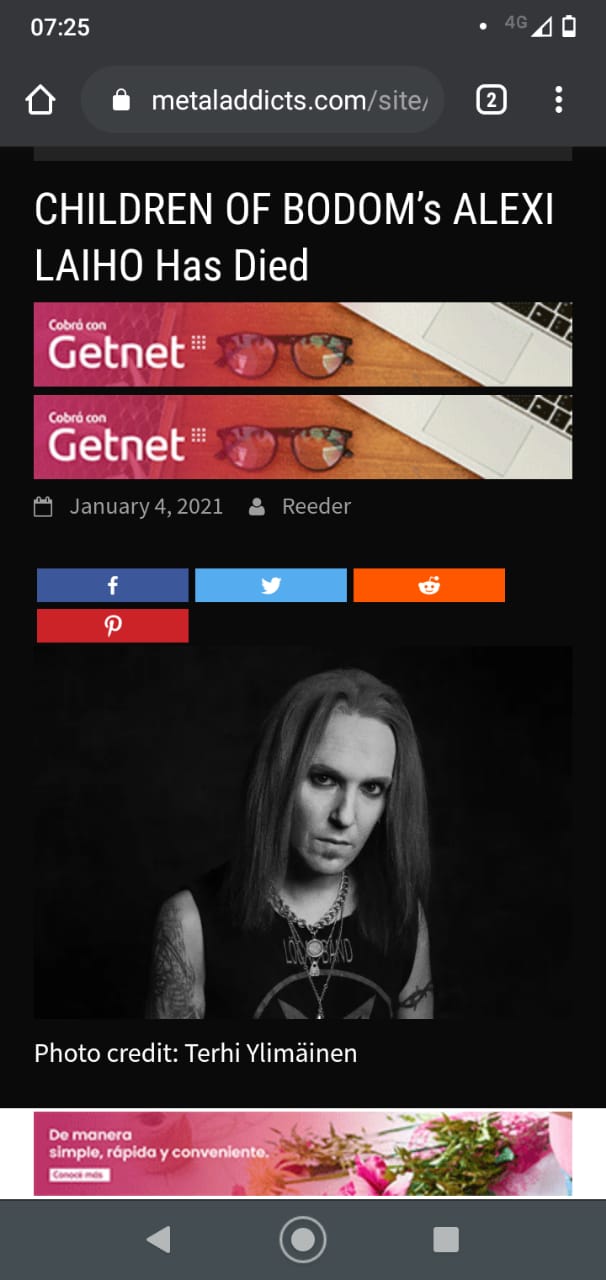This screenshot has height=1280, width=606.
Task: Open the Reeder author link
Action: pyautogui.click(x=316, y=506)
